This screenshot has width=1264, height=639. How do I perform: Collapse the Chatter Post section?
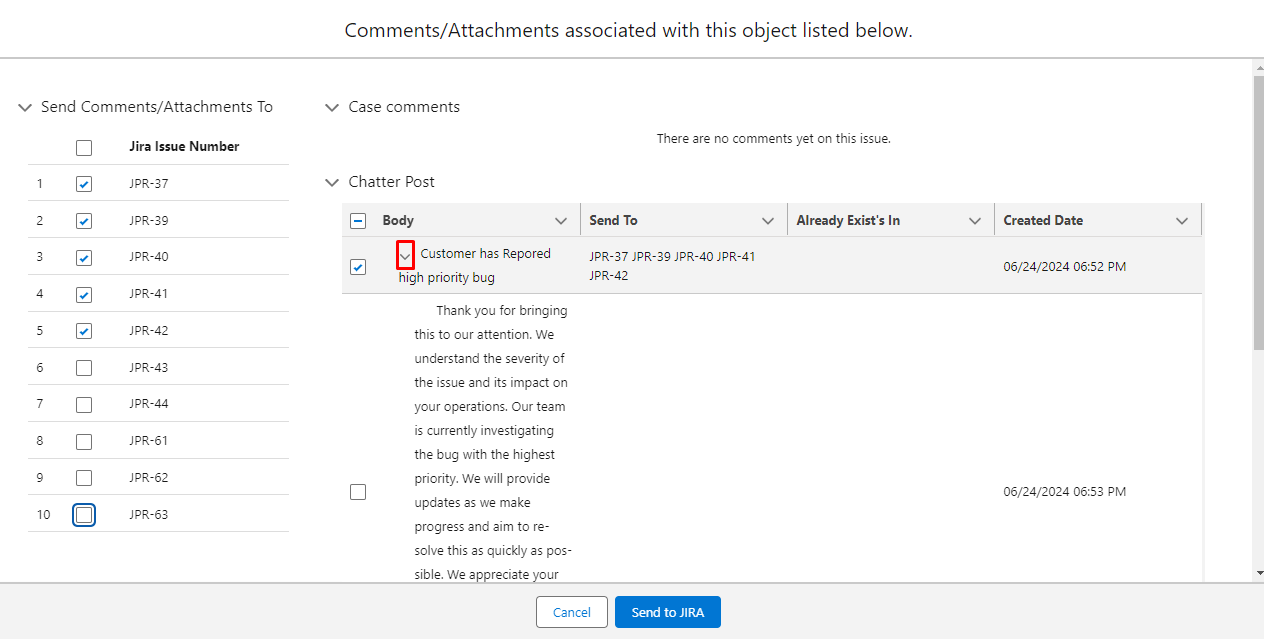pyautogui.click(x=332, y=182)
